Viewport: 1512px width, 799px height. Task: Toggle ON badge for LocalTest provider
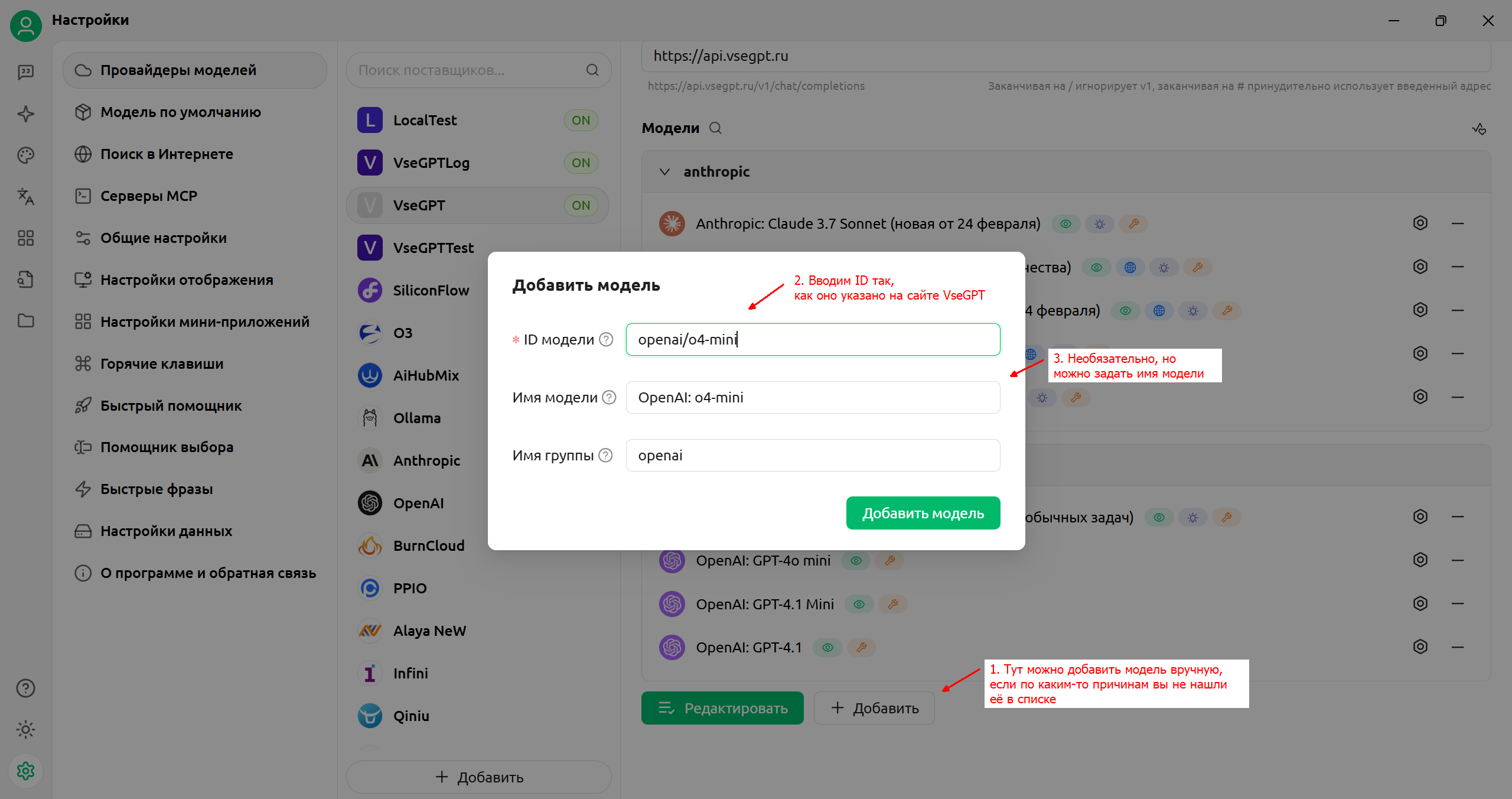click(x=581, y=120)
